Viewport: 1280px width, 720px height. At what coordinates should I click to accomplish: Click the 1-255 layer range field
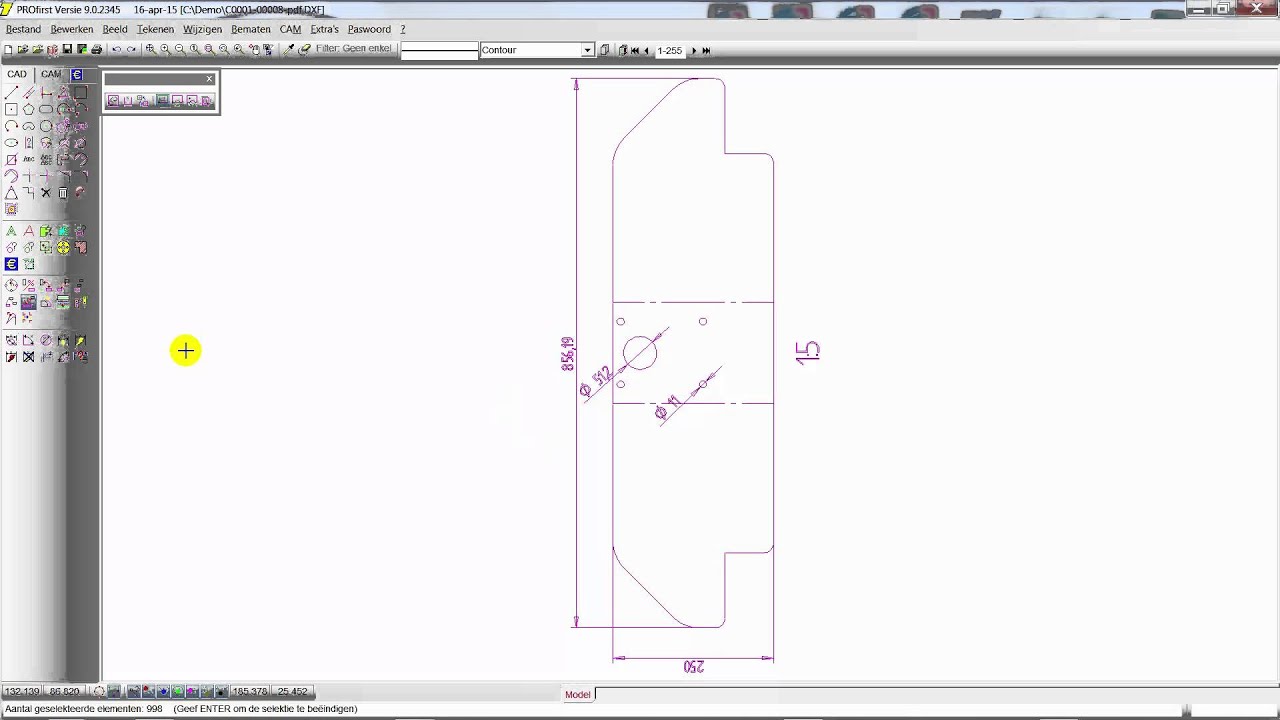[x=670, y=50]
